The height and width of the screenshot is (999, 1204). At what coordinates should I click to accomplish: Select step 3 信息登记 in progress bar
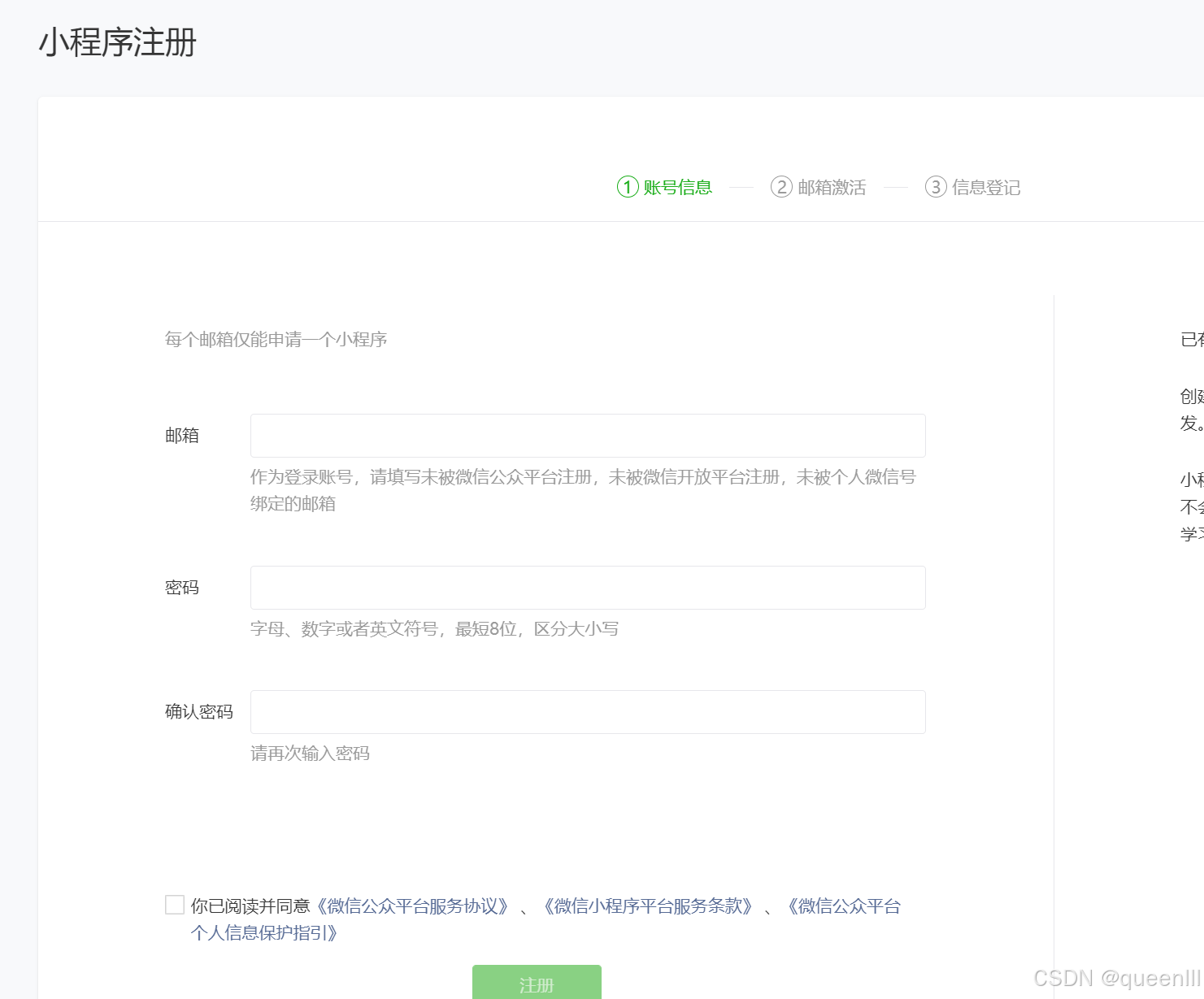click(973, 188)
